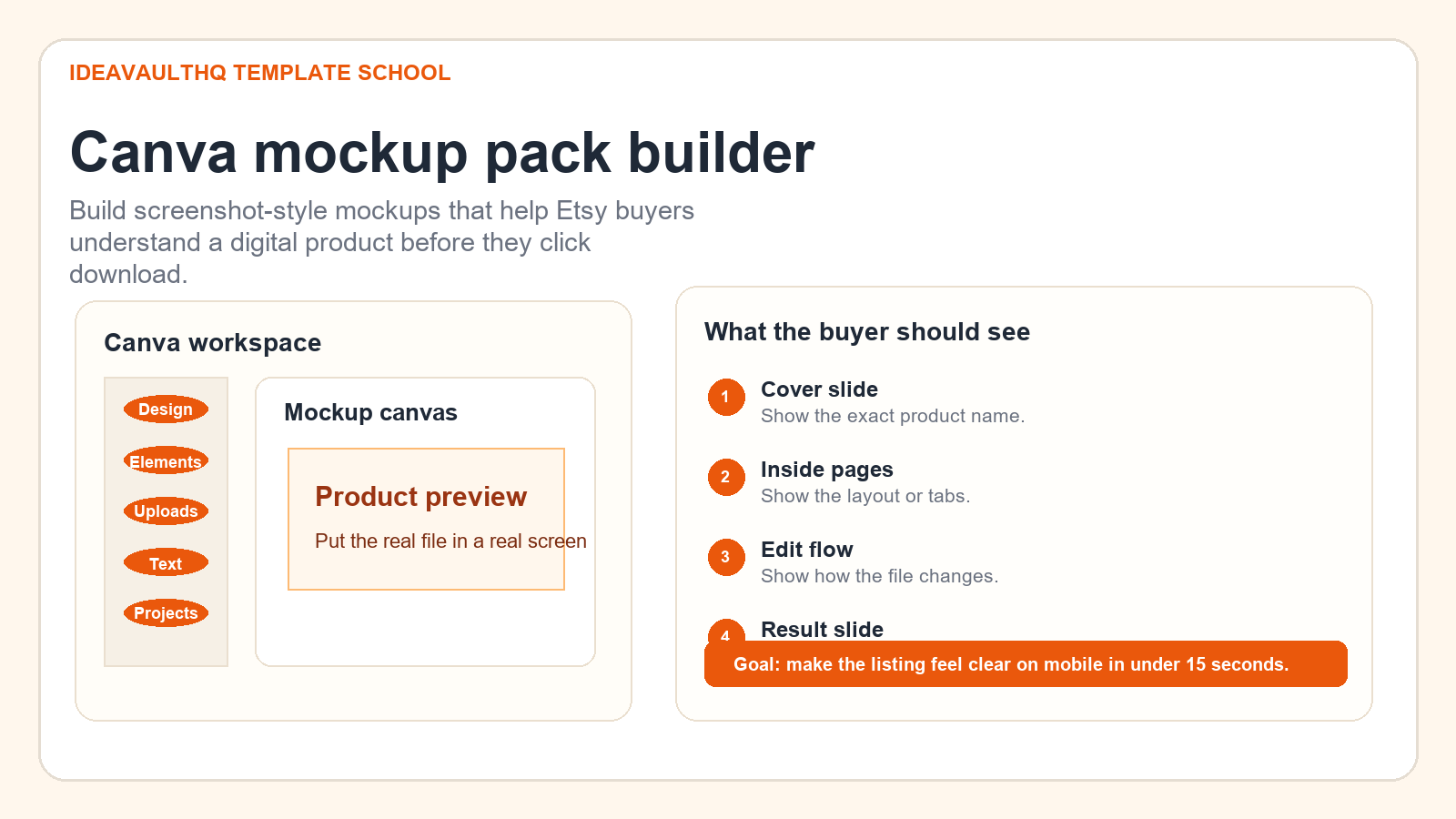
Task: Click the 'IDEAVAULTHQ TEMPLATE SCHOOL' header label
Action: click(259, 73)
